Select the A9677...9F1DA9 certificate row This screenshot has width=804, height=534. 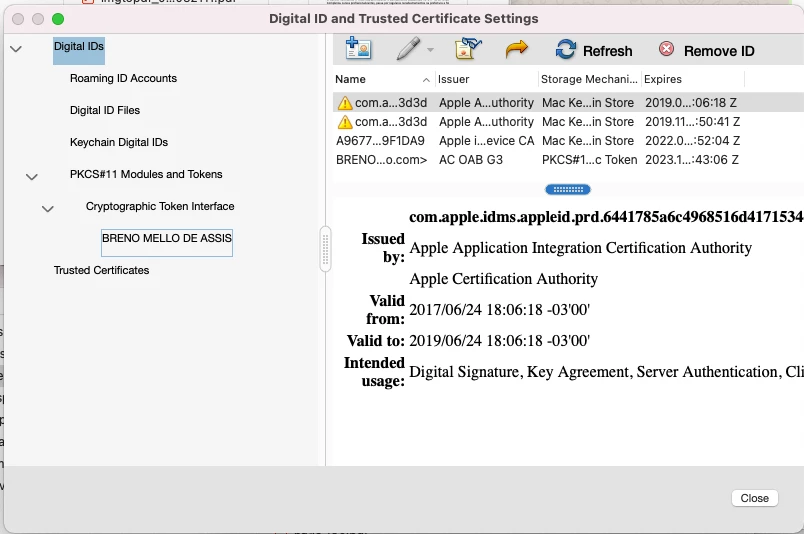tap(568, 141)
